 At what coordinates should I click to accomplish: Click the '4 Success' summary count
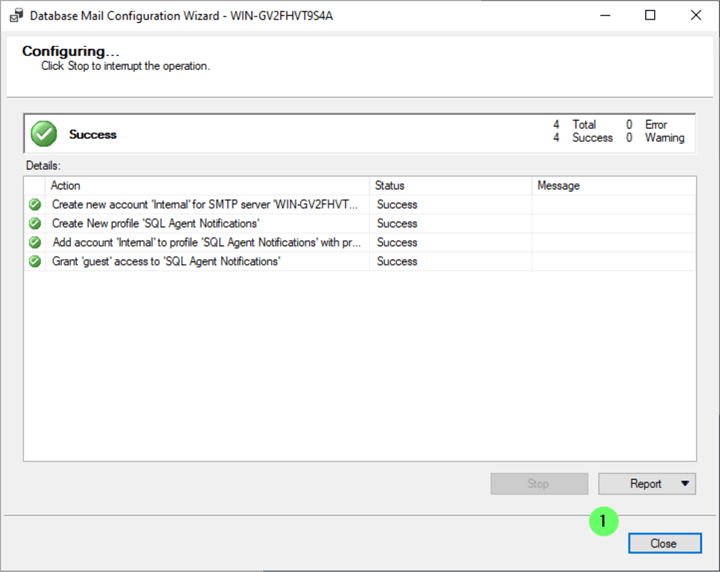point(583,138)
